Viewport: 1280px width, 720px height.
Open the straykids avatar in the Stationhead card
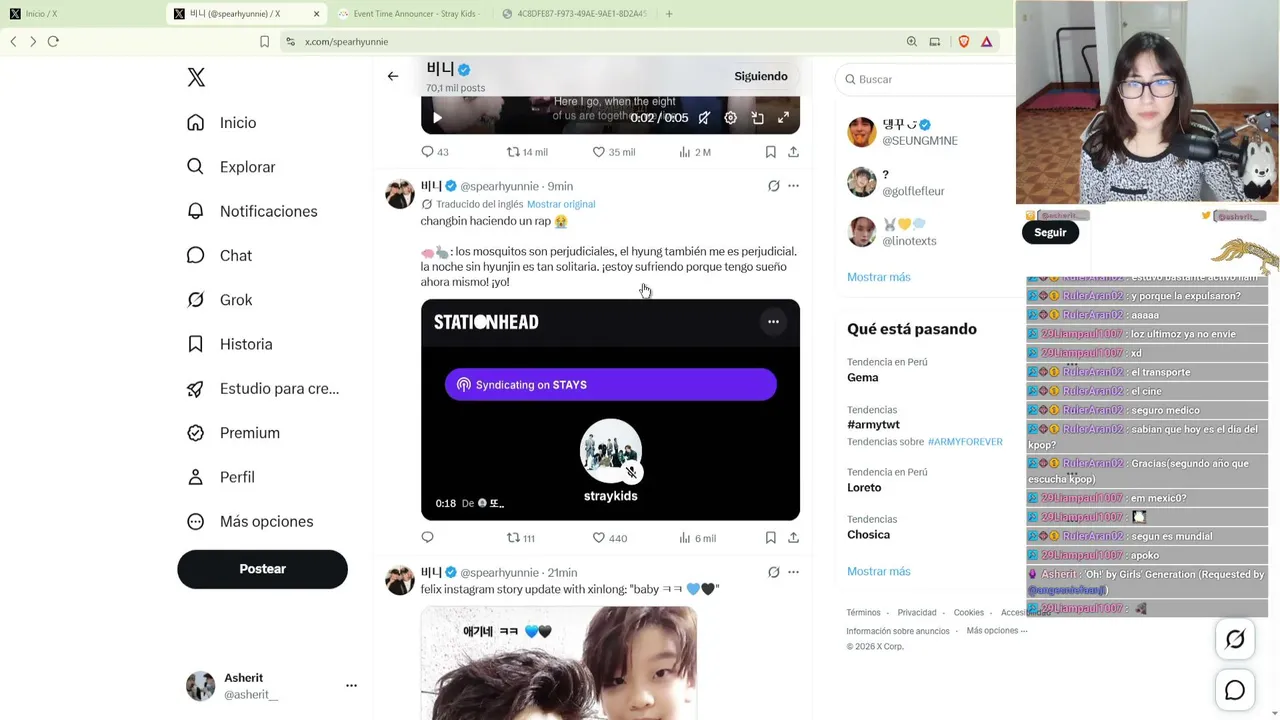611,450
